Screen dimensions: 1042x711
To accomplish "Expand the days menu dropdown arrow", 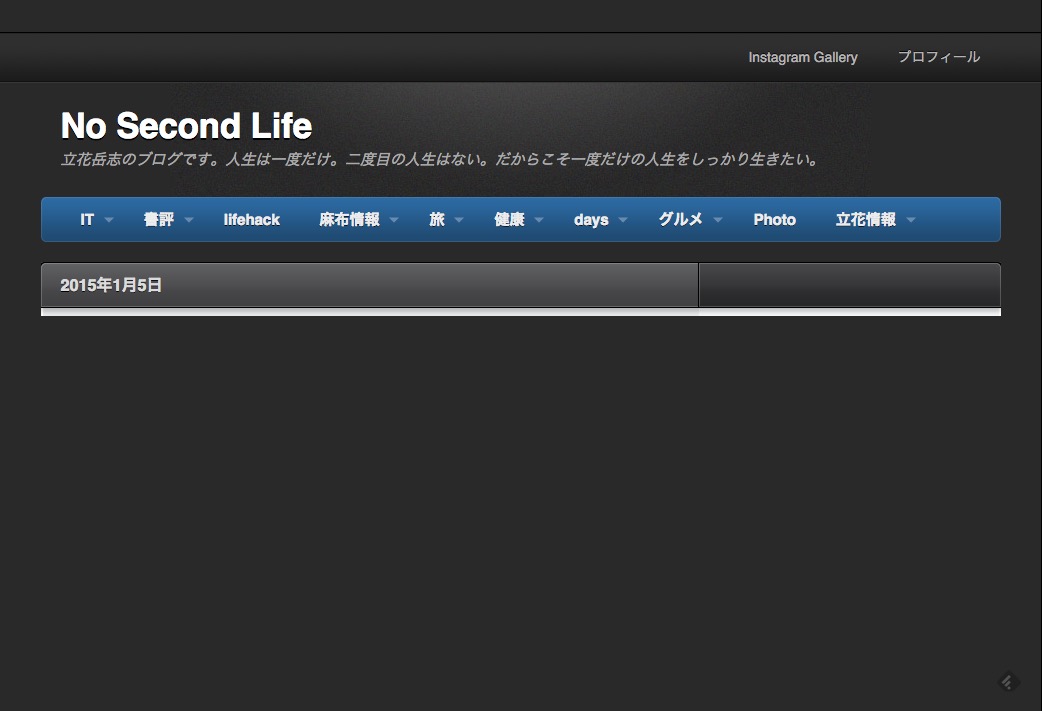I will 623,220.
